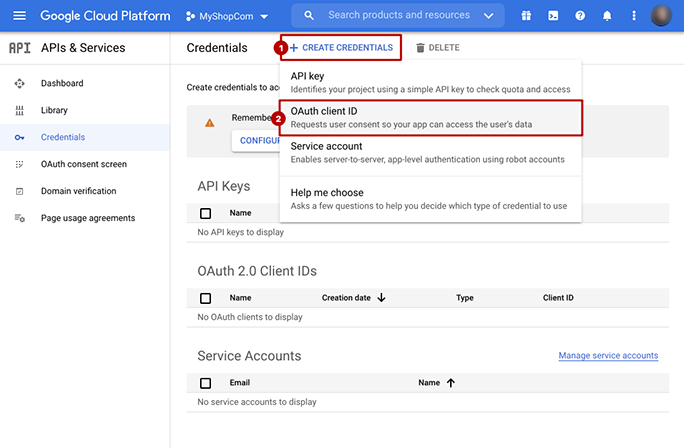Screen dimensions: 684x448
Task: Click the Credentials key icon
Action: point(19,137)
